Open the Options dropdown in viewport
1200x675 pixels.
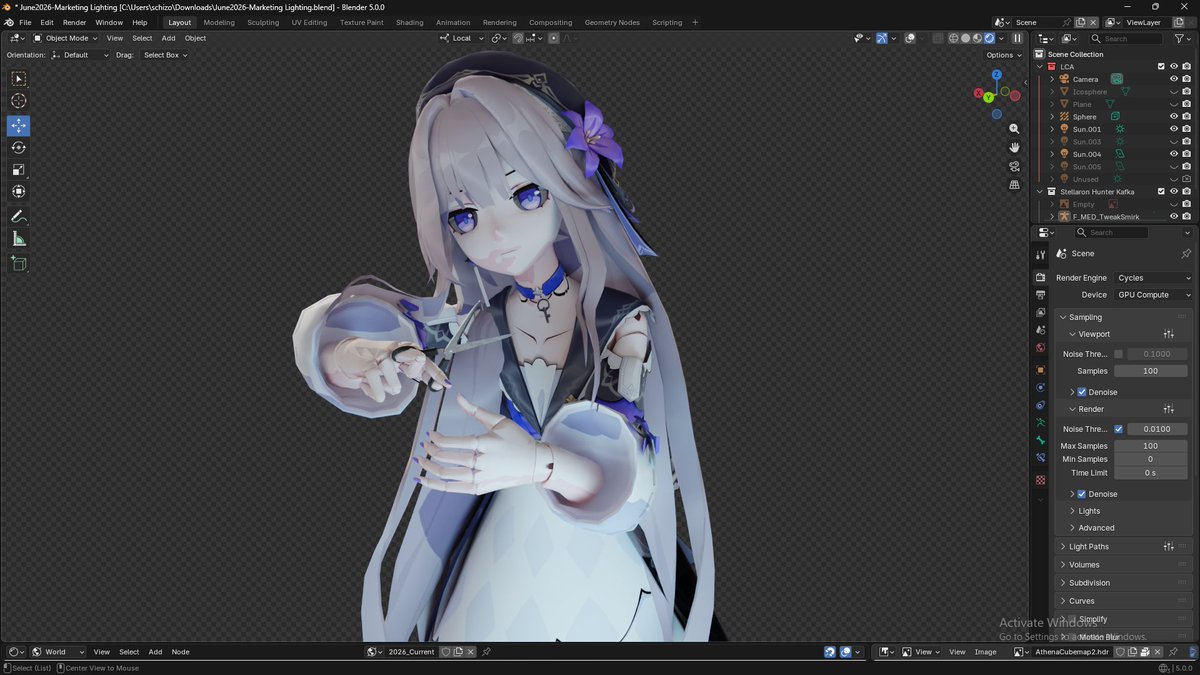(1004, 55)
